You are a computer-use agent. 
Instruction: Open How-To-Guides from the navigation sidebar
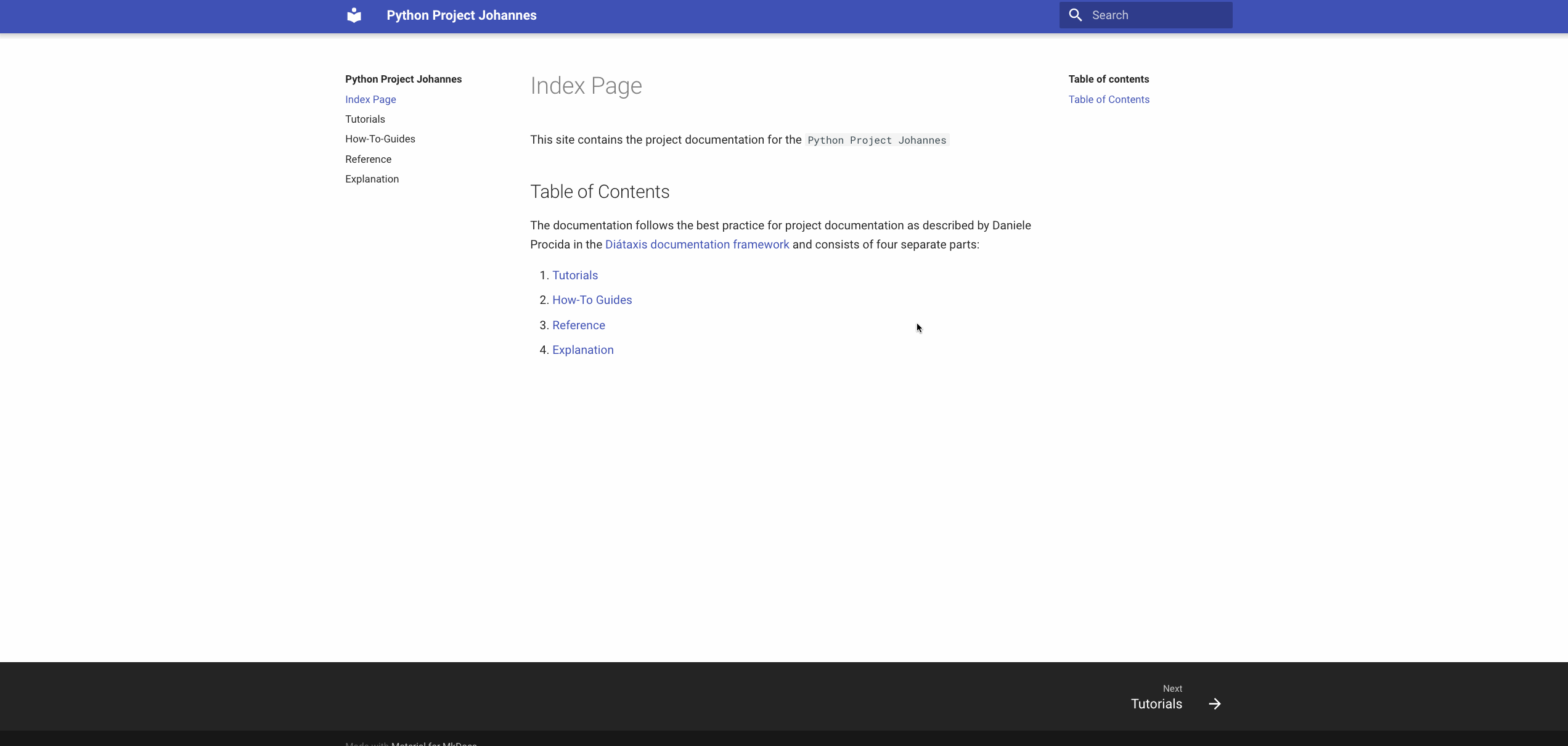380,139
